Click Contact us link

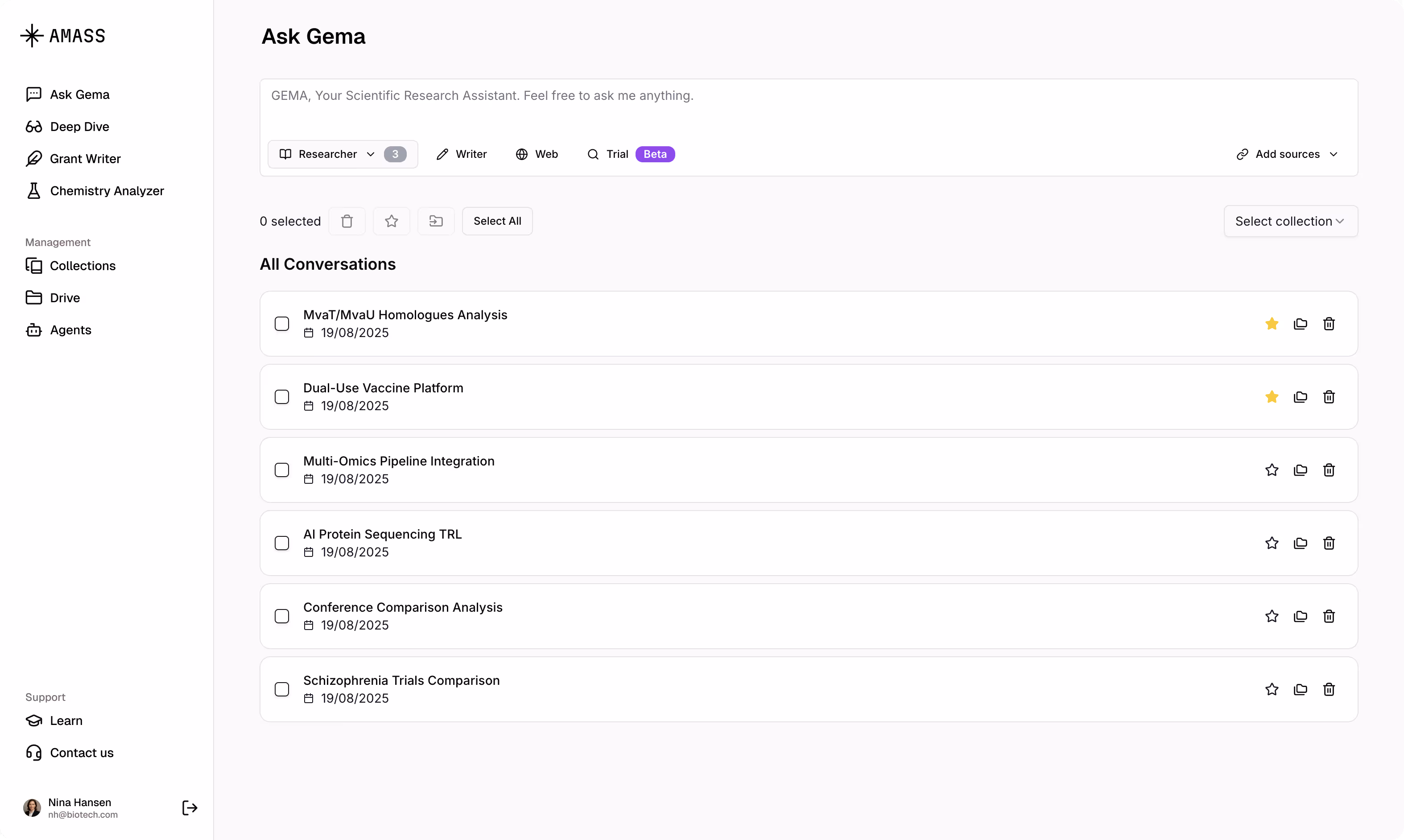click(x=70, y=753)
